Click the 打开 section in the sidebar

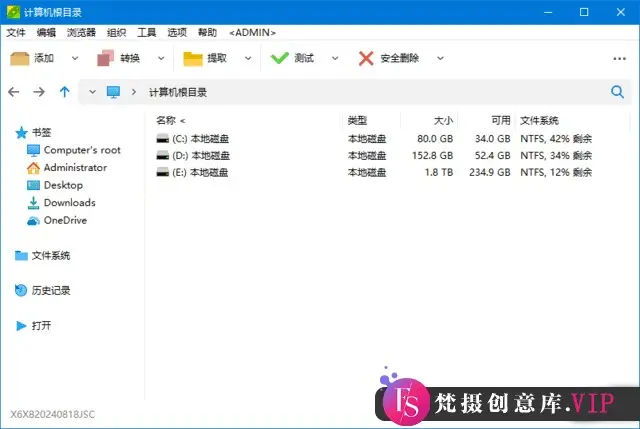(x=33, y=326)
